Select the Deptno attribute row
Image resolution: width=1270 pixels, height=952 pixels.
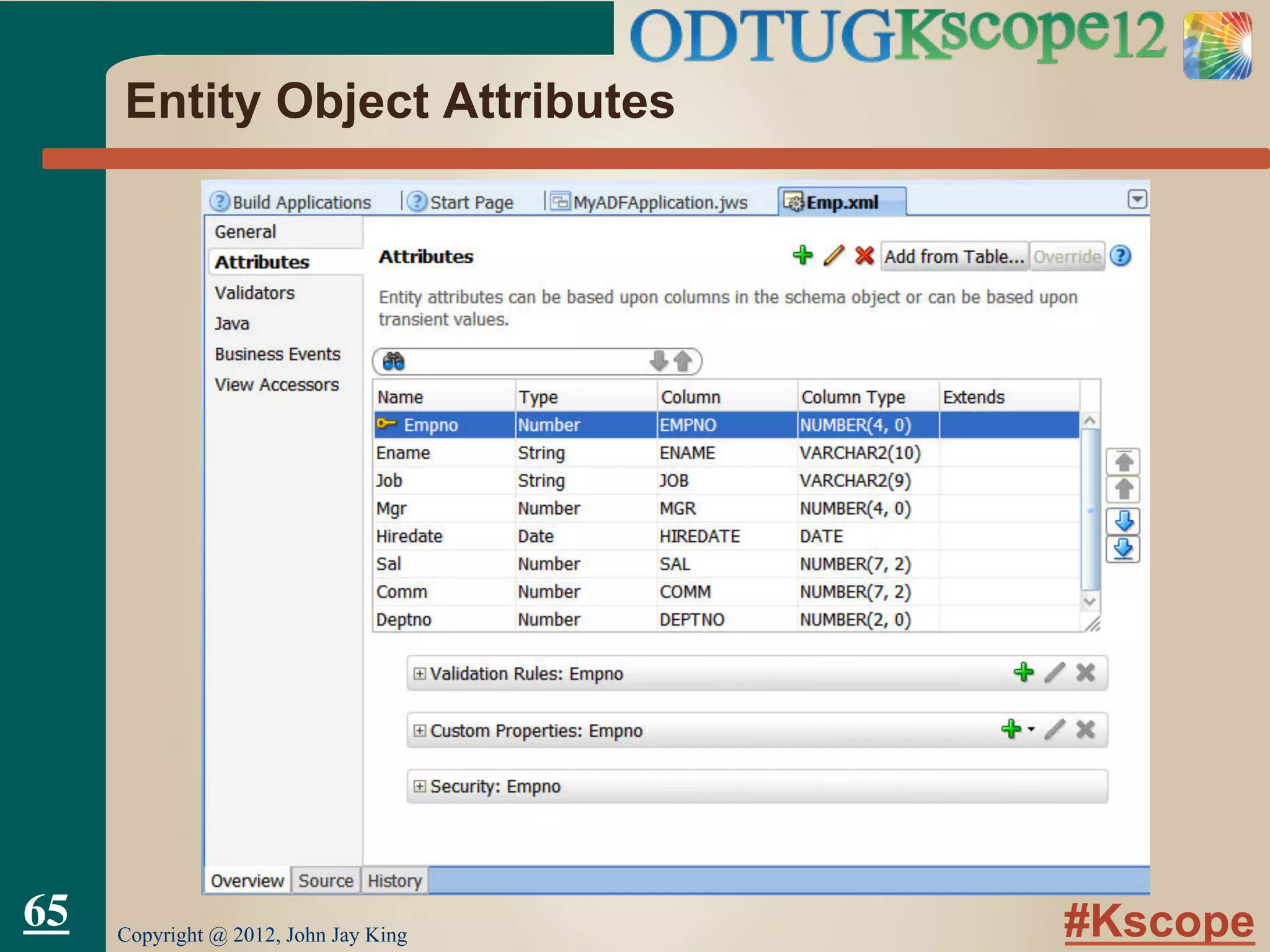click(x=726, y=620)
